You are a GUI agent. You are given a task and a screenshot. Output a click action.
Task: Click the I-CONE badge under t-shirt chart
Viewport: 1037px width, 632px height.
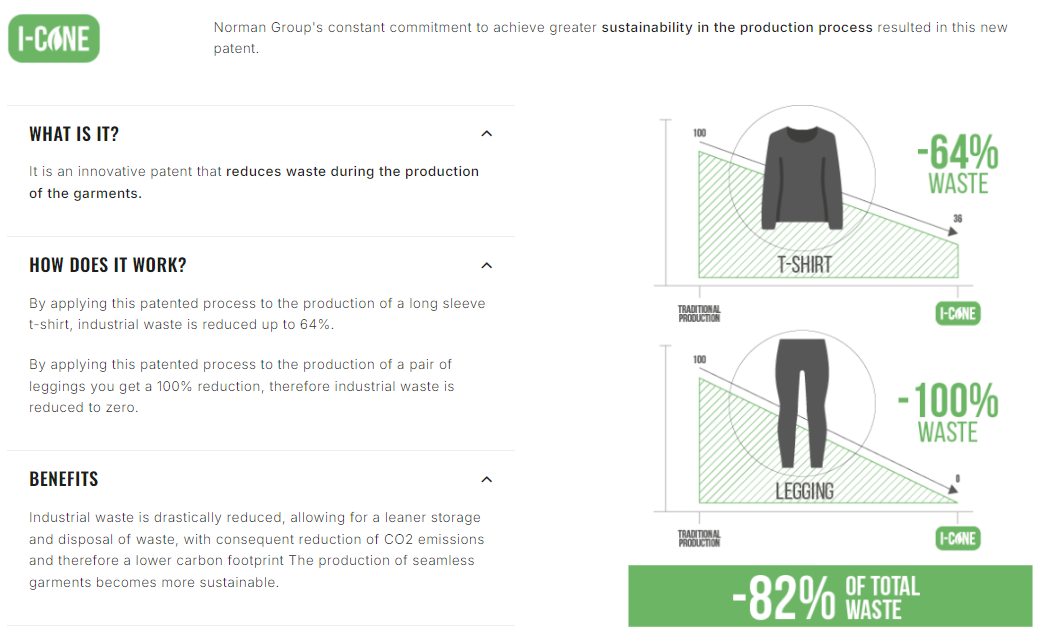click(x=957, y=313)
